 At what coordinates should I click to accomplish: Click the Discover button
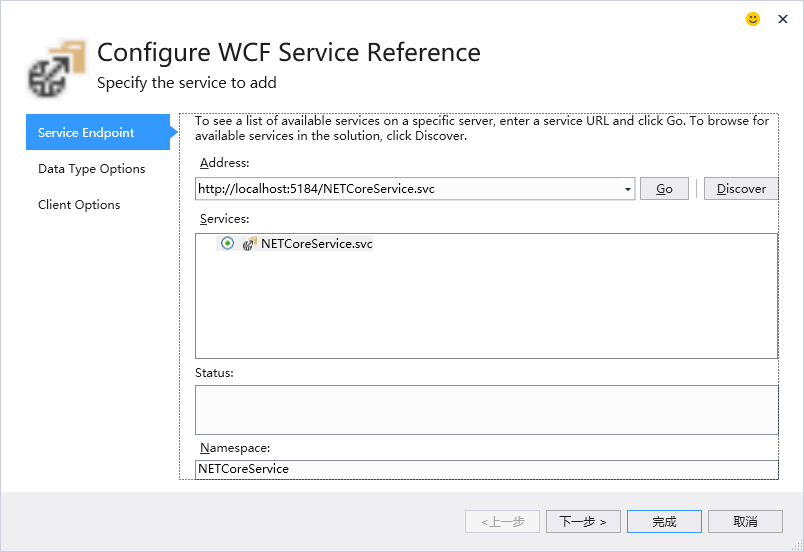741,189
